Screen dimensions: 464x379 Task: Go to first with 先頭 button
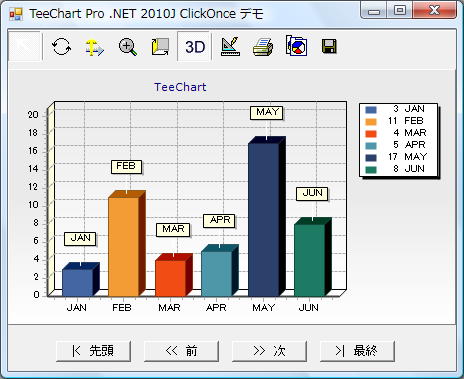point(93,351)
